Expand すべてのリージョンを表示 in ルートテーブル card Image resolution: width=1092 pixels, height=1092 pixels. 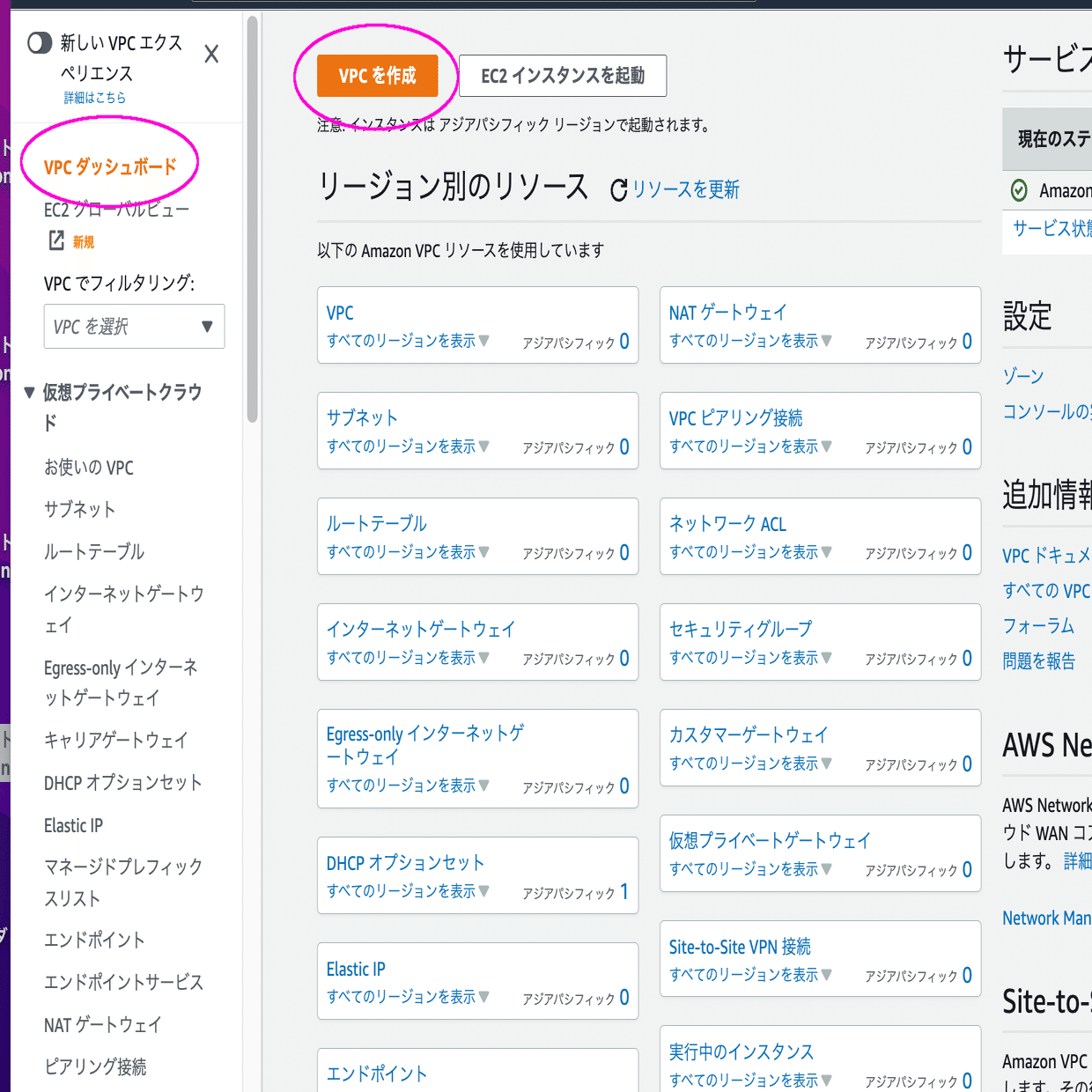[408, 552]
